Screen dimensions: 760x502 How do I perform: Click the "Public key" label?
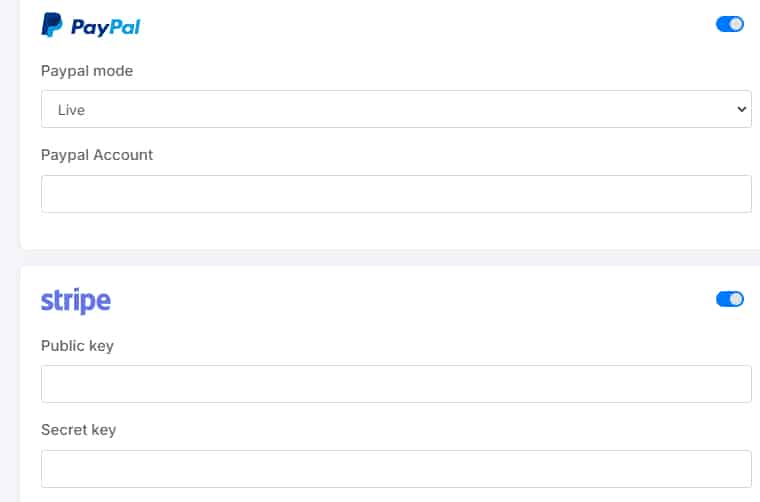tap(77, 346)
